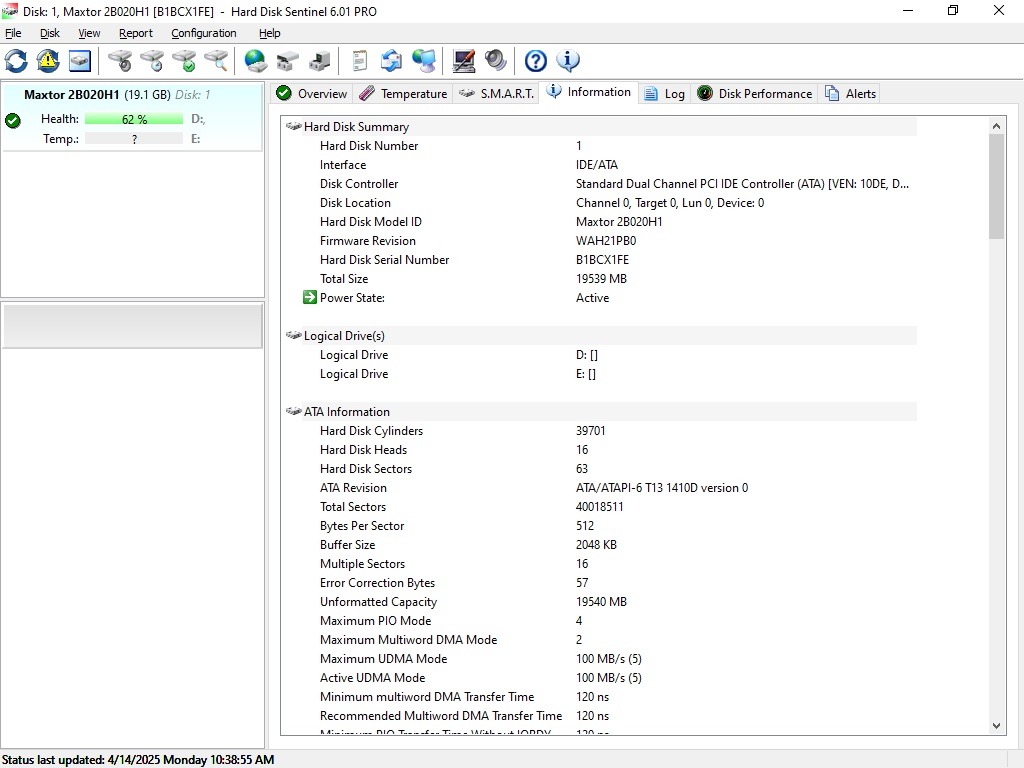
Task: Switch to the Log tab
Action: [665, 93]
